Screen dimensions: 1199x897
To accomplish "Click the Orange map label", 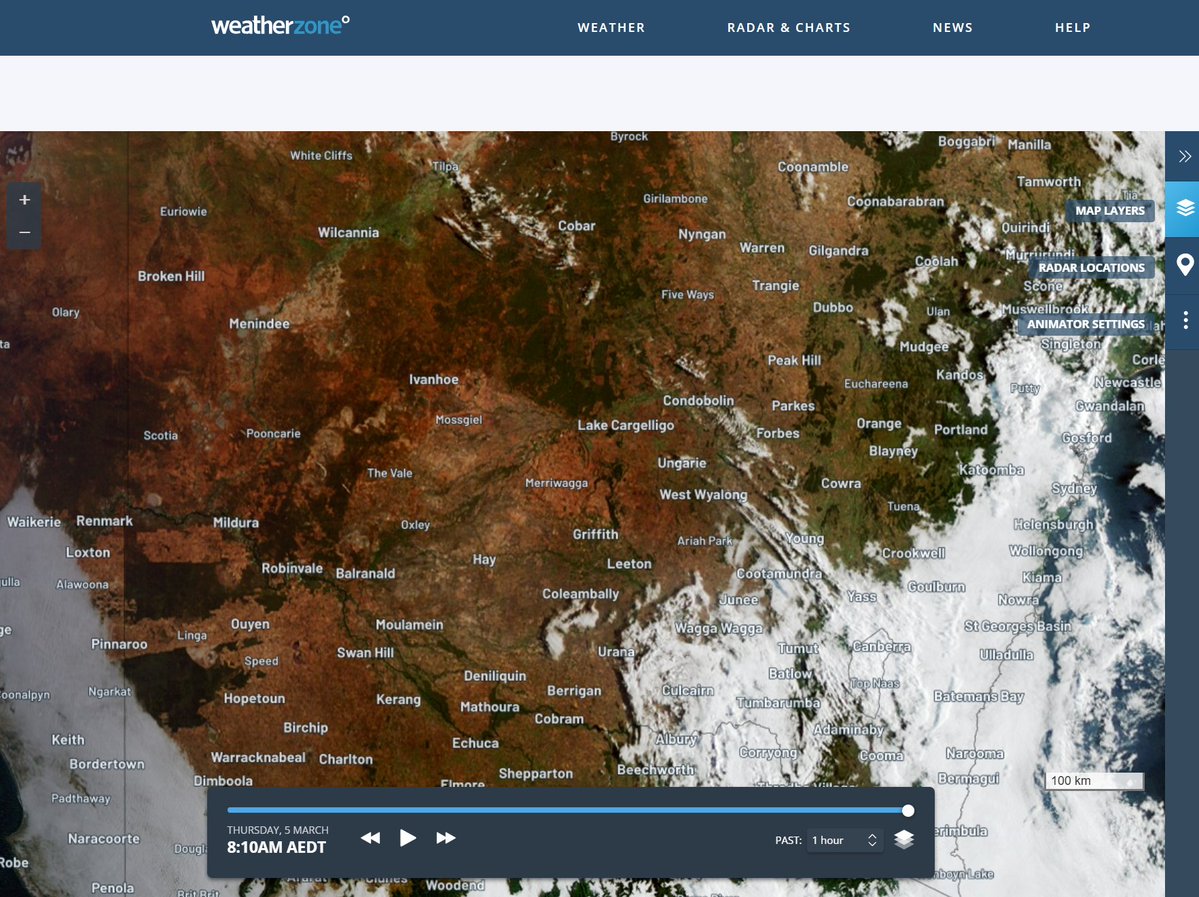I will pos(879,424).
